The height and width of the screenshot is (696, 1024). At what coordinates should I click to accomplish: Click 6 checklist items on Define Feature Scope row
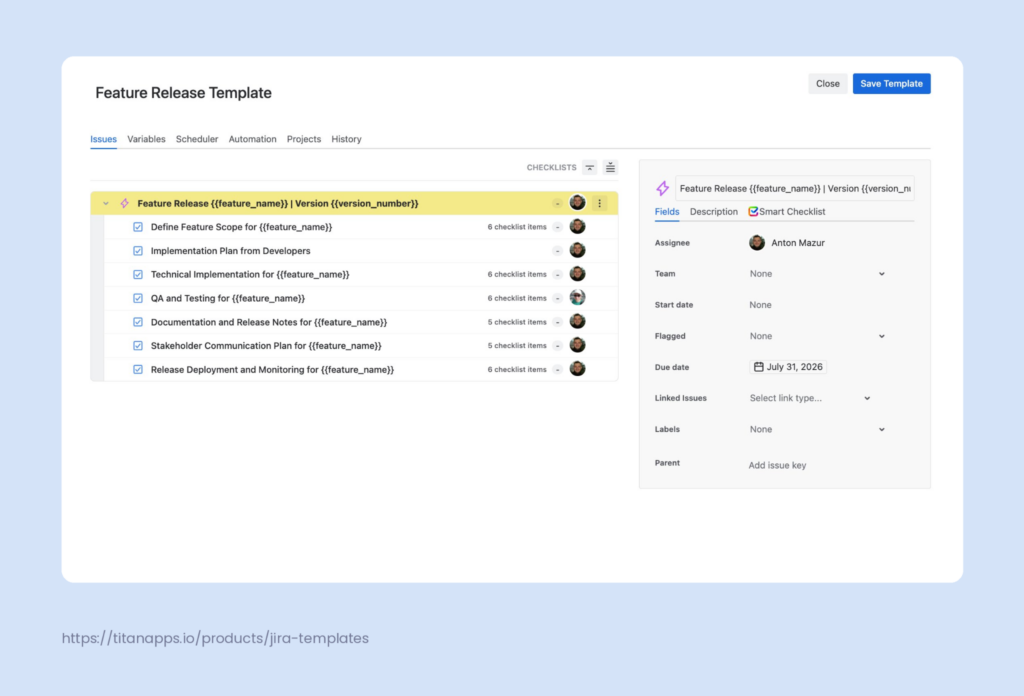coord(517,227)
